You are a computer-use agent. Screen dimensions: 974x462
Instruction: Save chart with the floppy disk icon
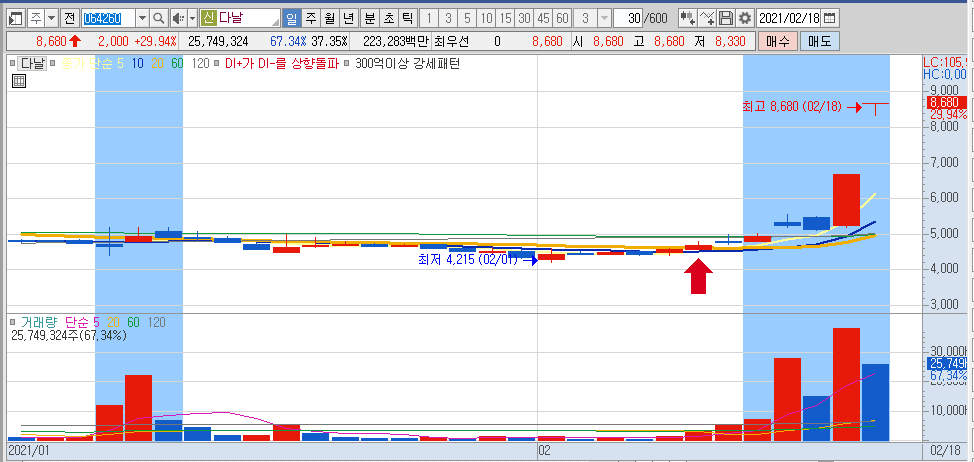point(726,19)
